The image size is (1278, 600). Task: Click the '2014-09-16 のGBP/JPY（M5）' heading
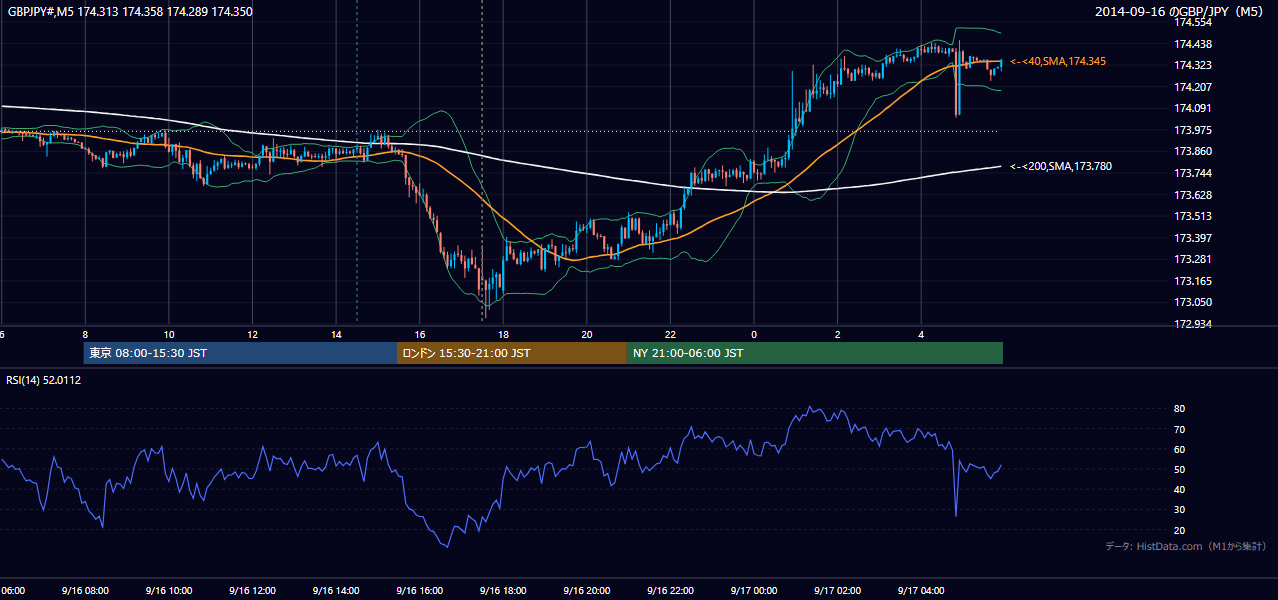point(1179,12)
